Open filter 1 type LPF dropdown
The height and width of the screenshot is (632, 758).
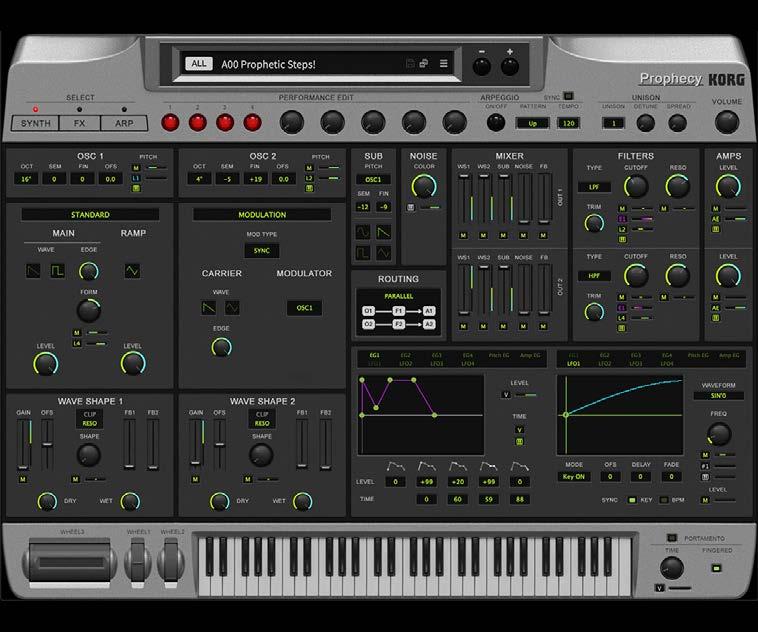click(x=594, y=187)
